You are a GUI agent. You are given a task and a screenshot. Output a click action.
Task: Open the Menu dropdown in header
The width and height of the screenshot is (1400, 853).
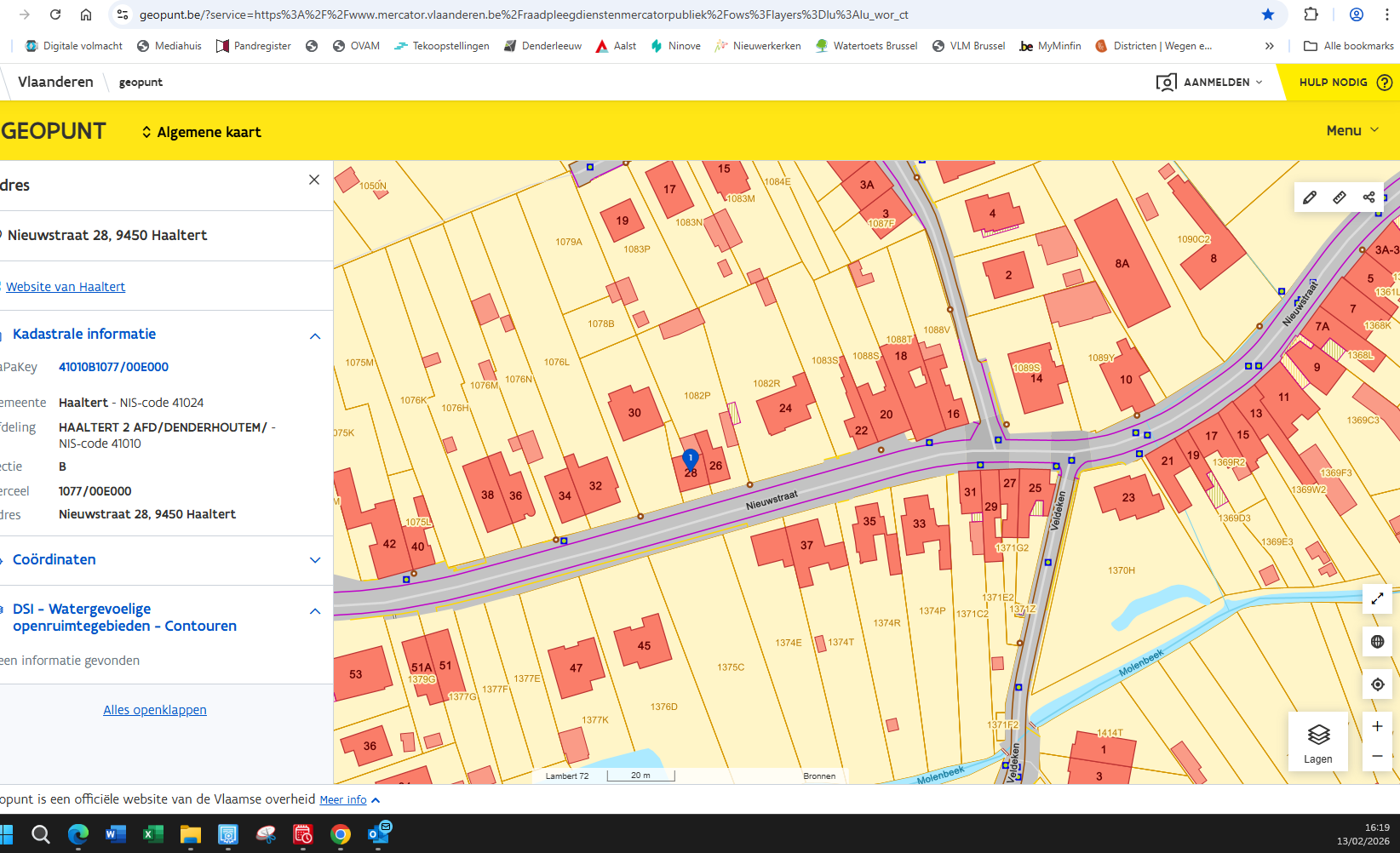pos(1352,130)
